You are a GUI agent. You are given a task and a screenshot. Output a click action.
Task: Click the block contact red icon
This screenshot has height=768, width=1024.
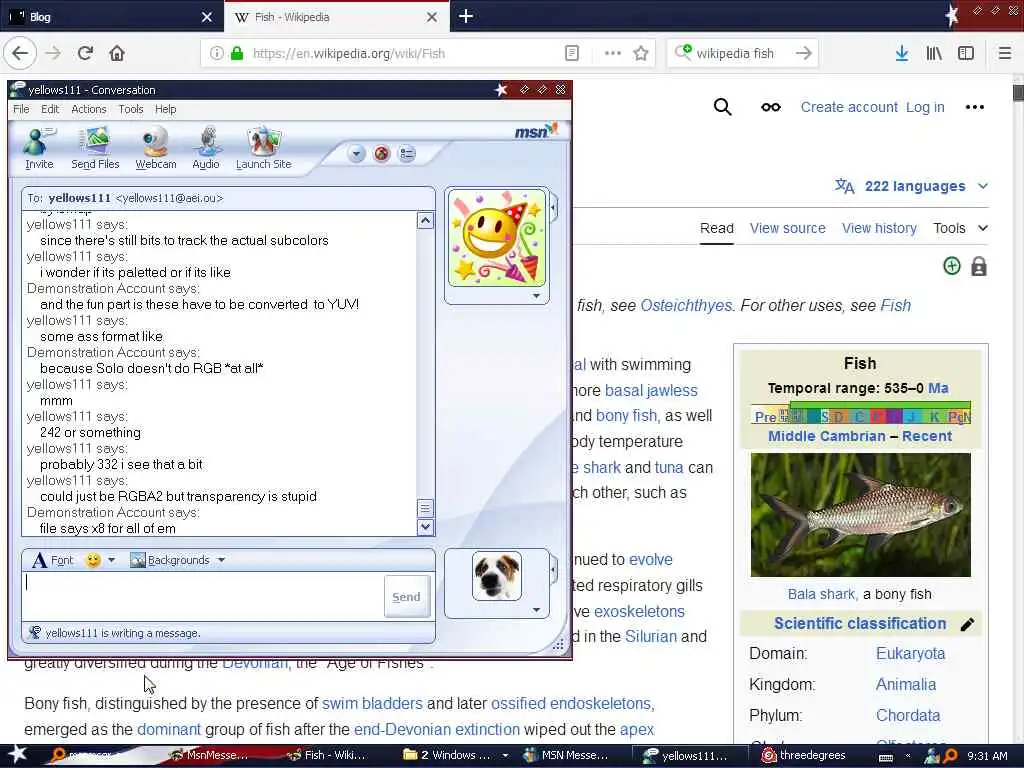(x=381, y=154)
